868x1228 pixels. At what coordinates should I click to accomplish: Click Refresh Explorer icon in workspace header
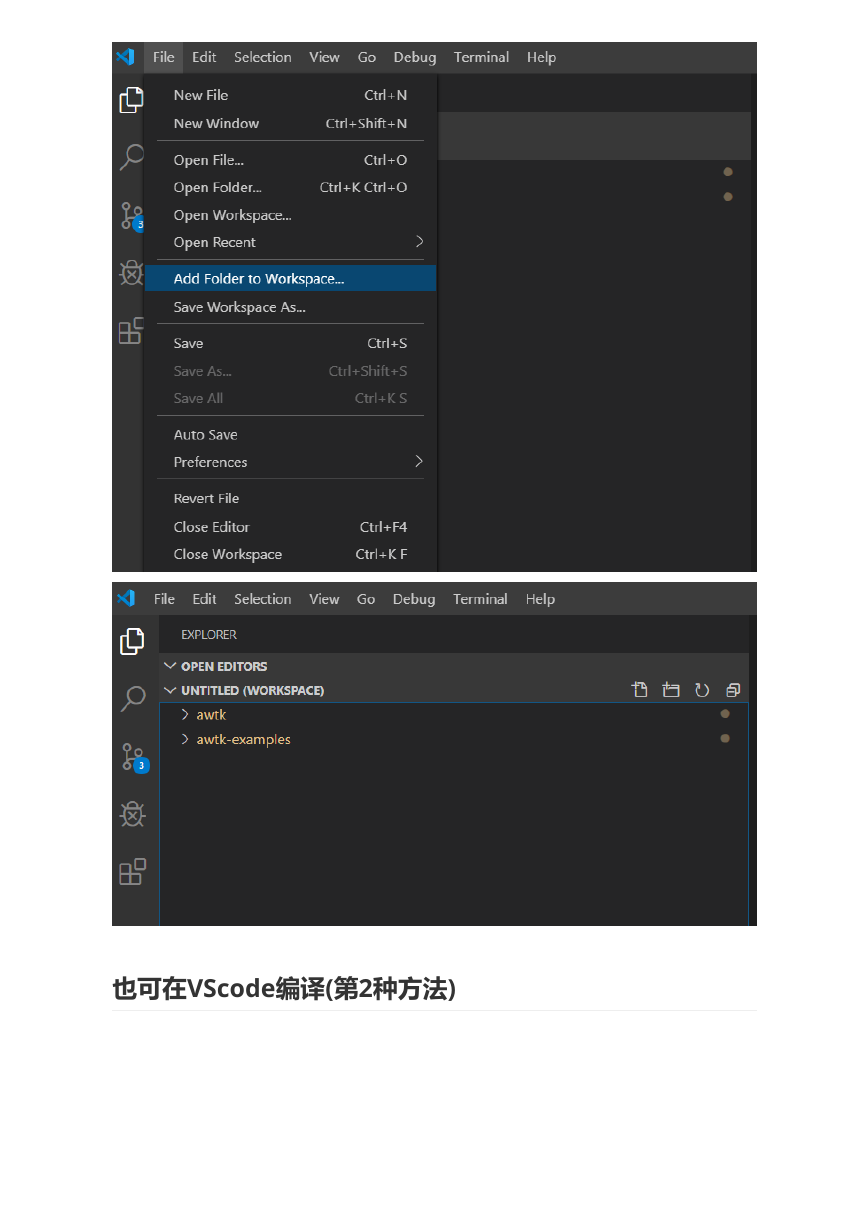pos(702,690)
